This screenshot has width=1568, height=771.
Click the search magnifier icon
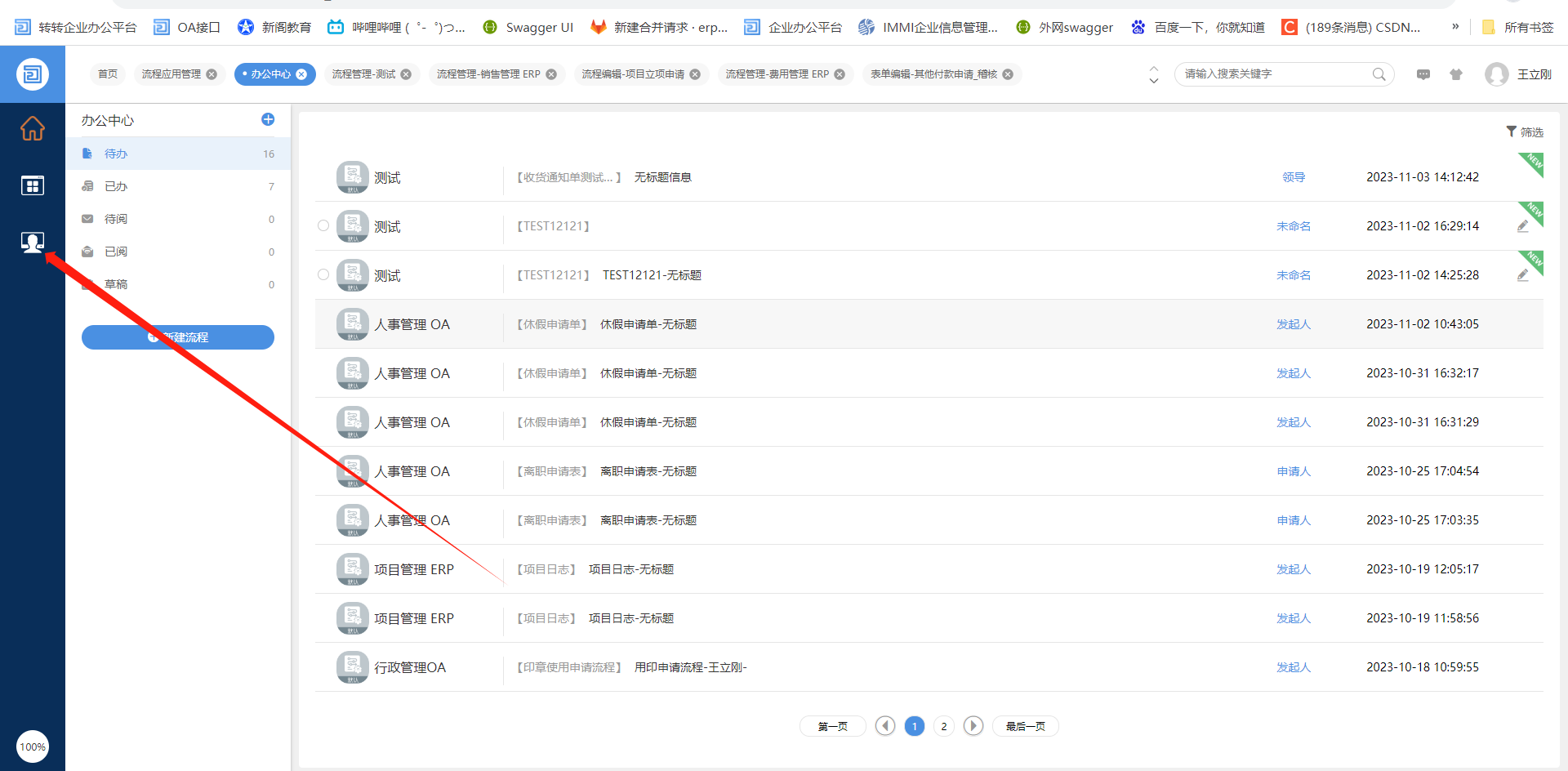click(1379, 74)
